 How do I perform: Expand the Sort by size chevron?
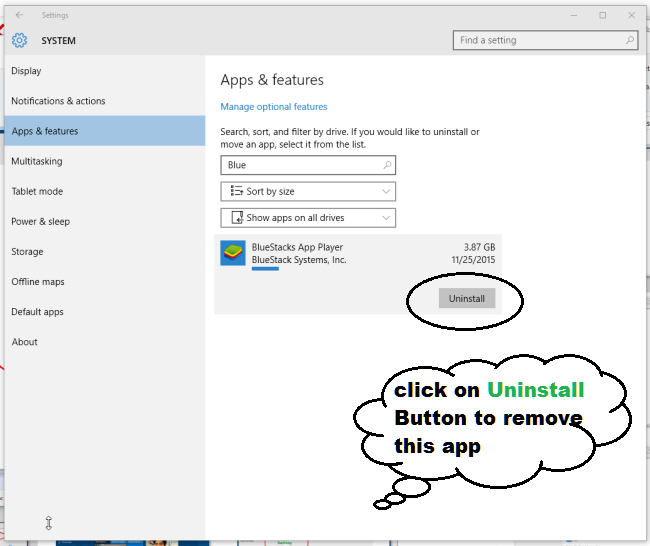386,192
